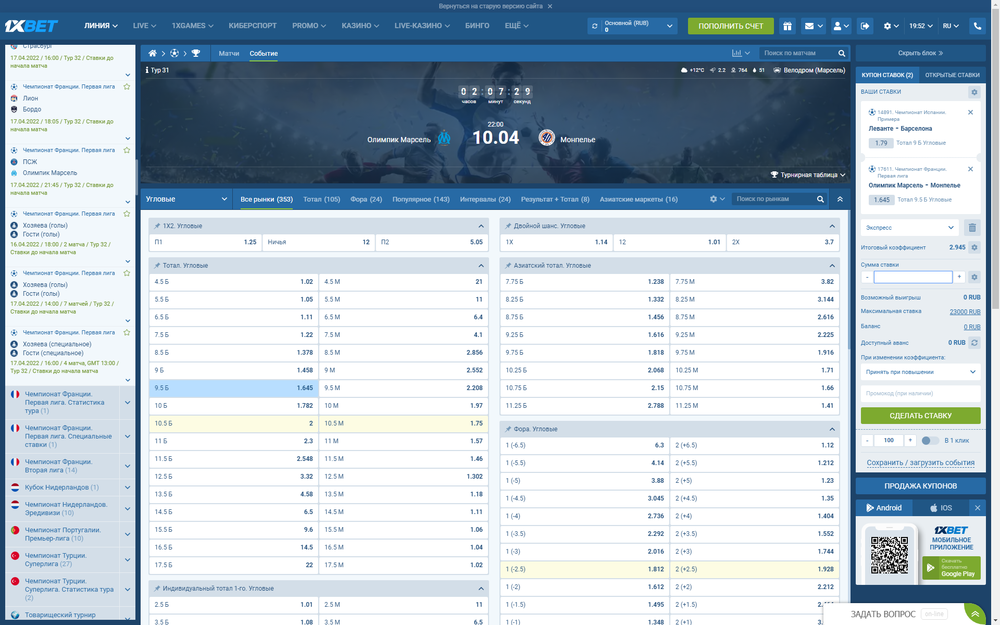Image resolution: width=1000 pixels, height=625 pixels.
Task: Open market display settings gear
Action: (714, 199)
